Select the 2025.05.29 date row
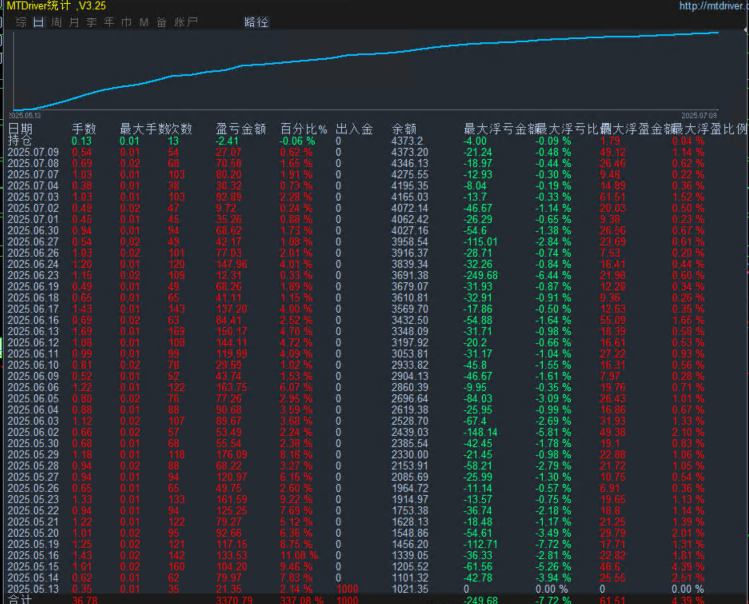This screenshot has height=604, width=749. [x=33, y=454]
